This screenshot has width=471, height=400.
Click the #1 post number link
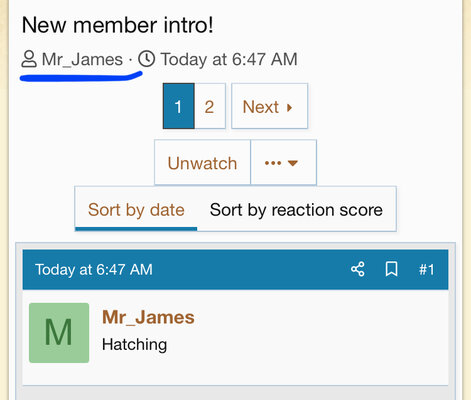(x=427, y=269)
